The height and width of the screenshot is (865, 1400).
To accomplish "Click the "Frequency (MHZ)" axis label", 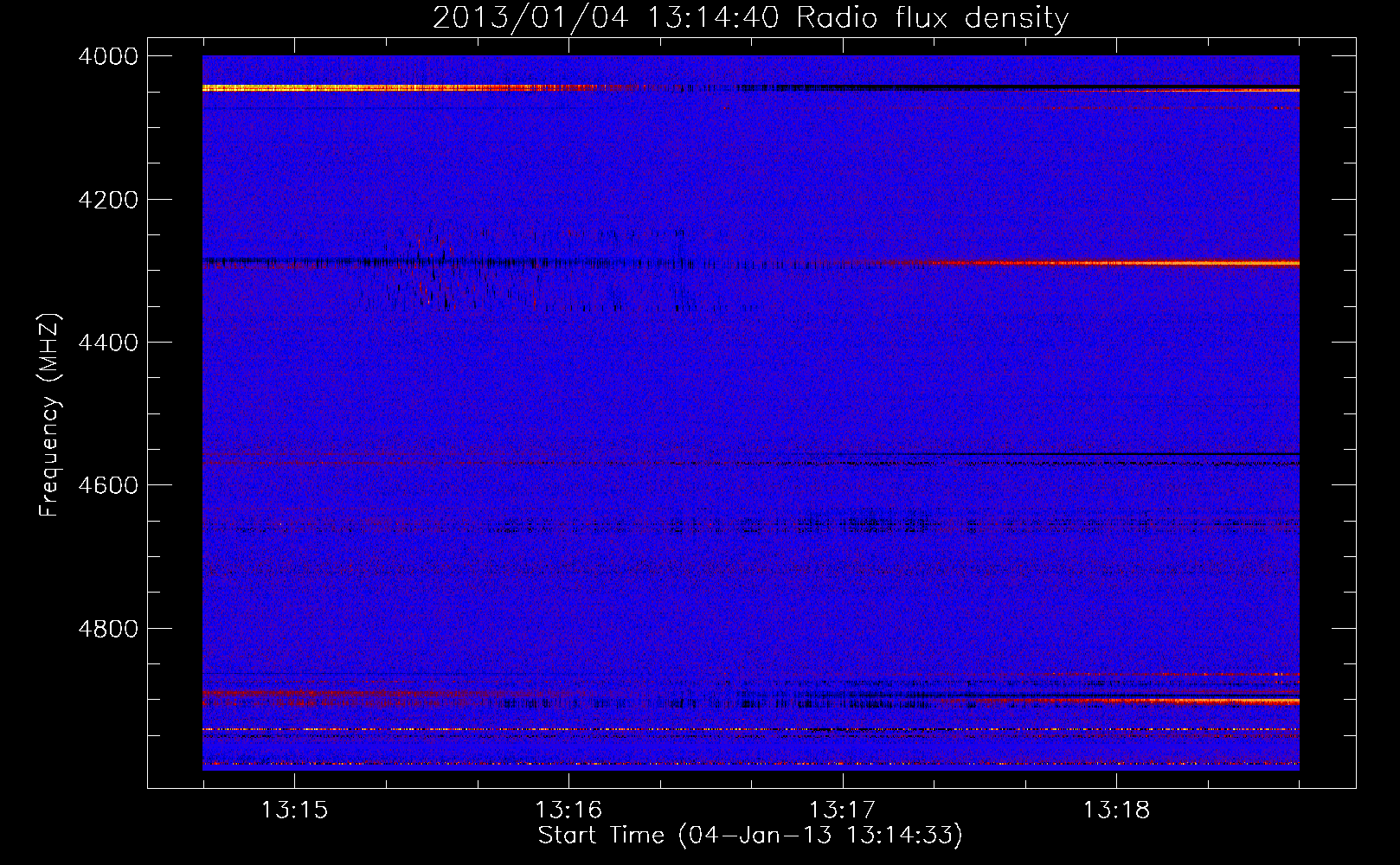I will point(49,415).
